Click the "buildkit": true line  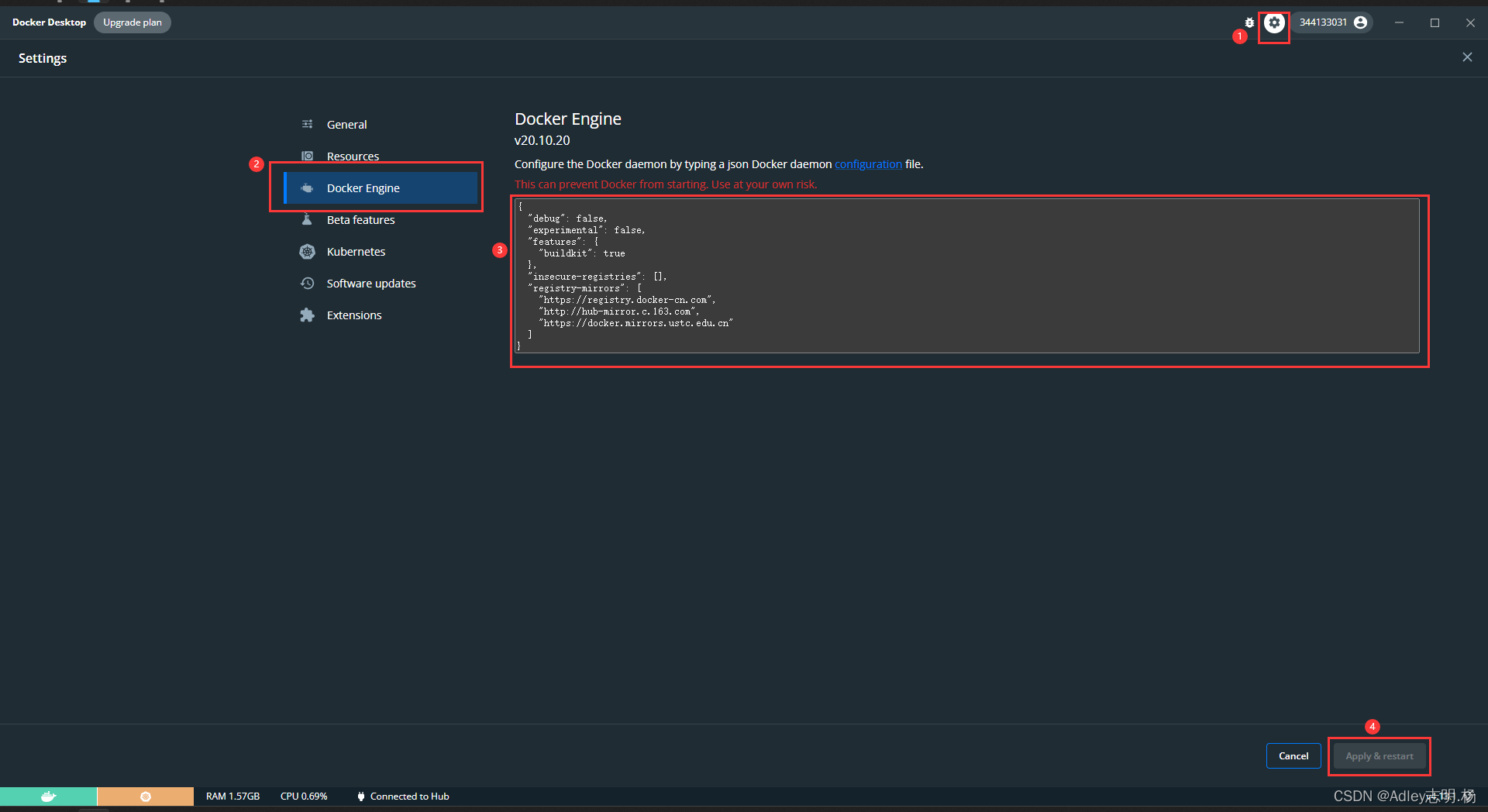click(x=581, y=253)
